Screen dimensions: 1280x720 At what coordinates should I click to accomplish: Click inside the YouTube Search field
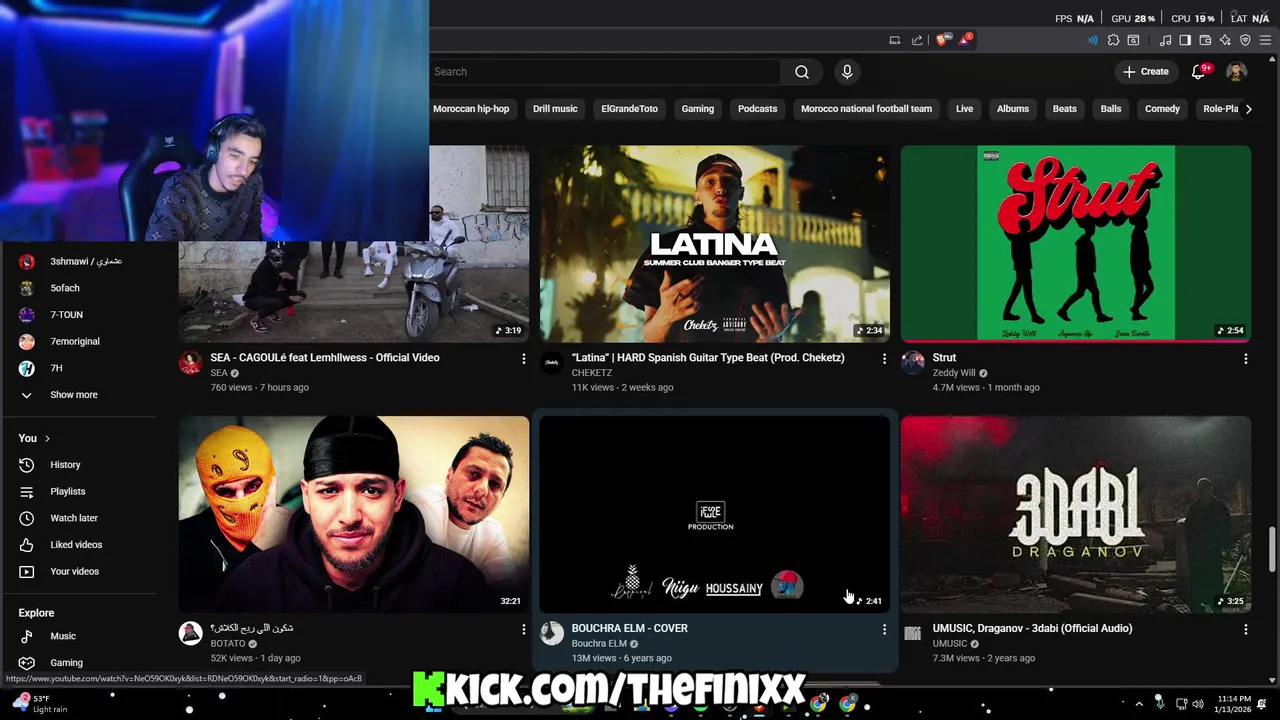603,72
